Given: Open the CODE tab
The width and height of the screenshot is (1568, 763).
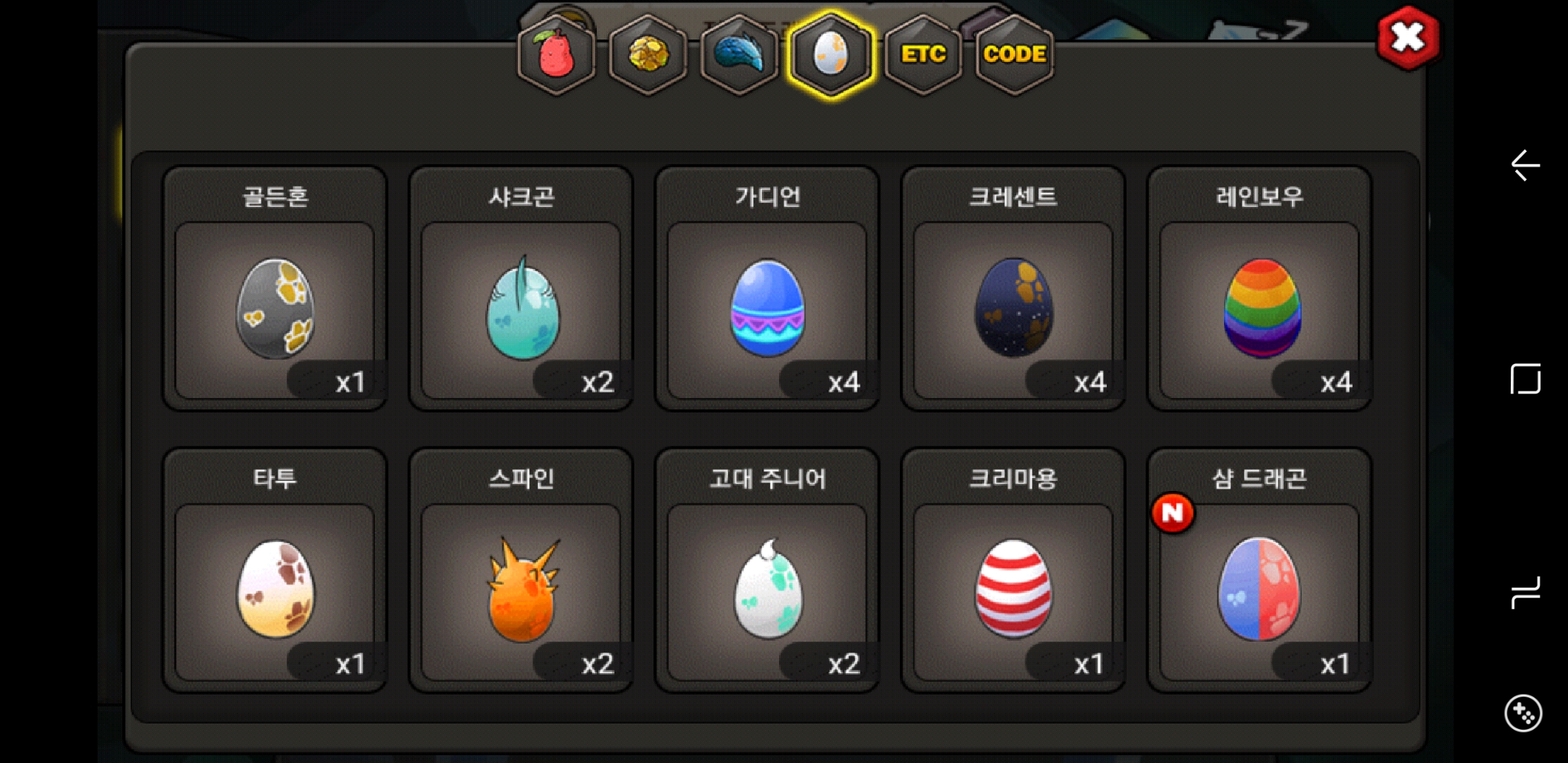Looking at the screenshot, I should pyautogui.click(x=1015, y=54).
